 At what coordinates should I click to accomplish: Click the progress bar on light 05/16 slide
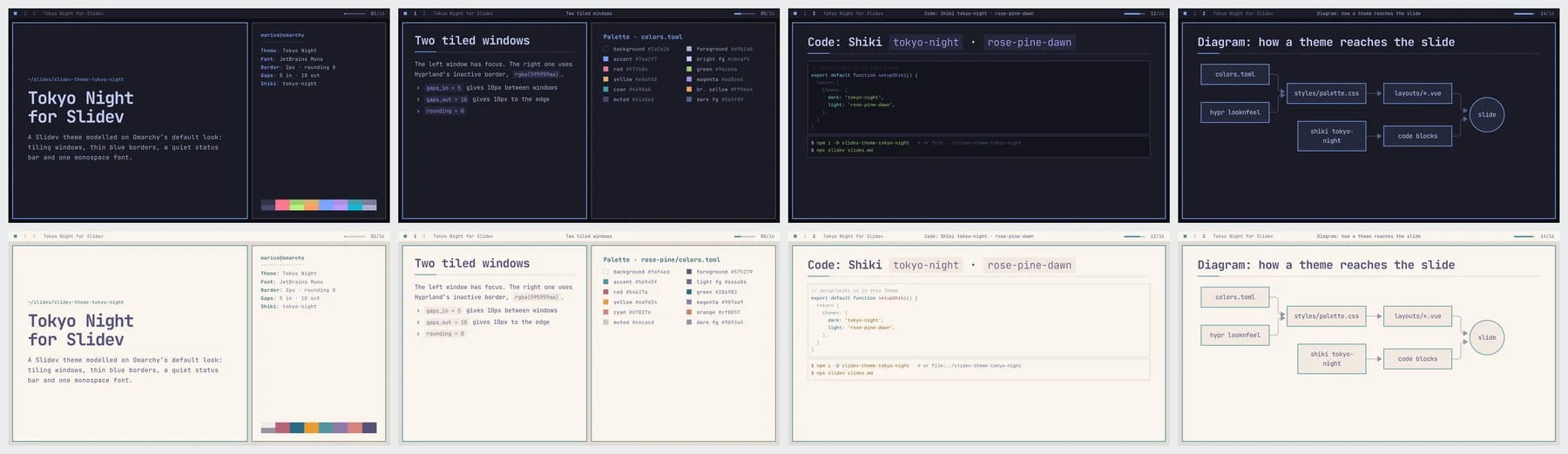click(x=745, y=236)
